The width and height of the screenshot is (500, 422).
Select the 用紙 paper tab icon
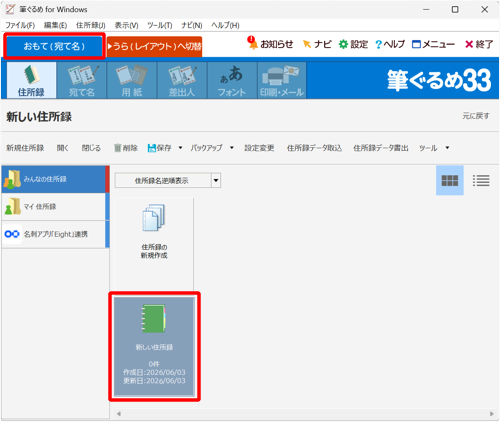pyautogui.click(x=132, y=80)
